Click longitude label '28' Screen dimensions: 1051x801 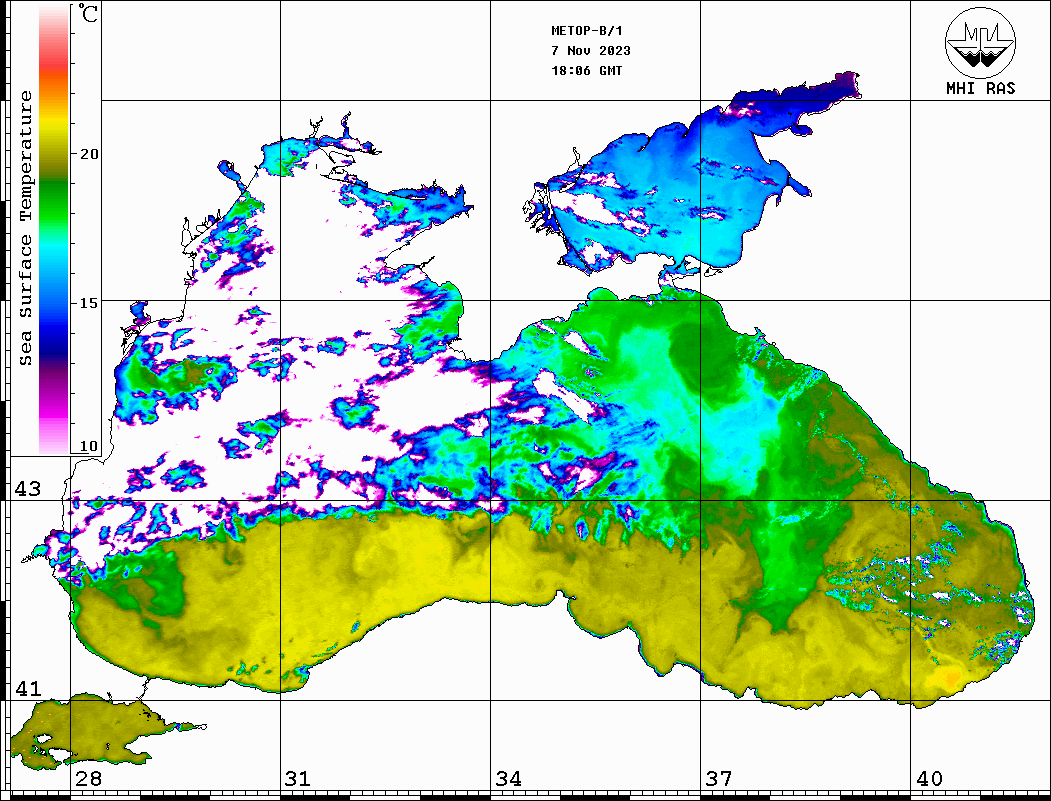(88, 779)
